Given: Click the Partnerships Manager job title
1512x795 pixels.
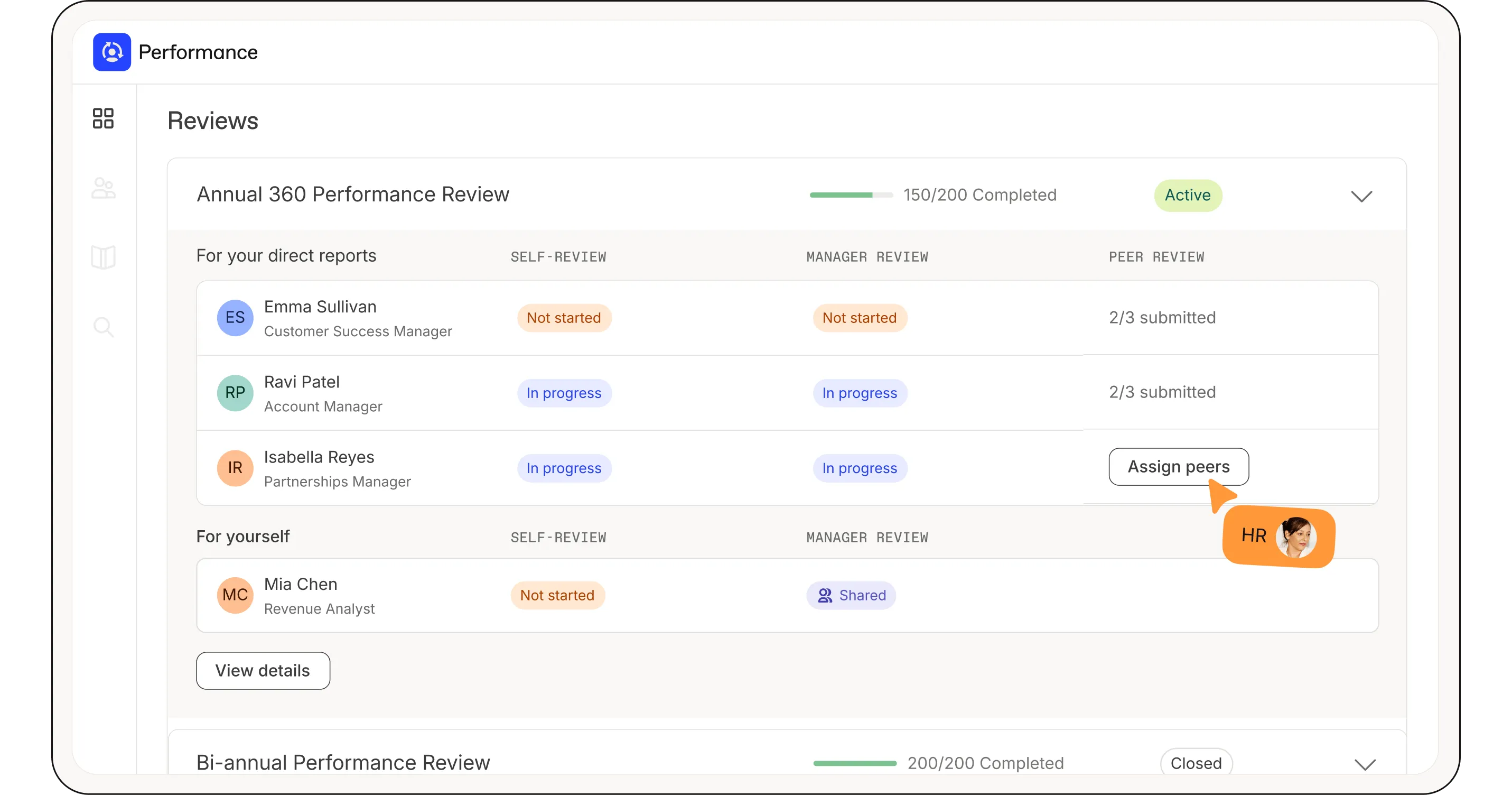Looking at the screenshot, I should pos(338,482).
